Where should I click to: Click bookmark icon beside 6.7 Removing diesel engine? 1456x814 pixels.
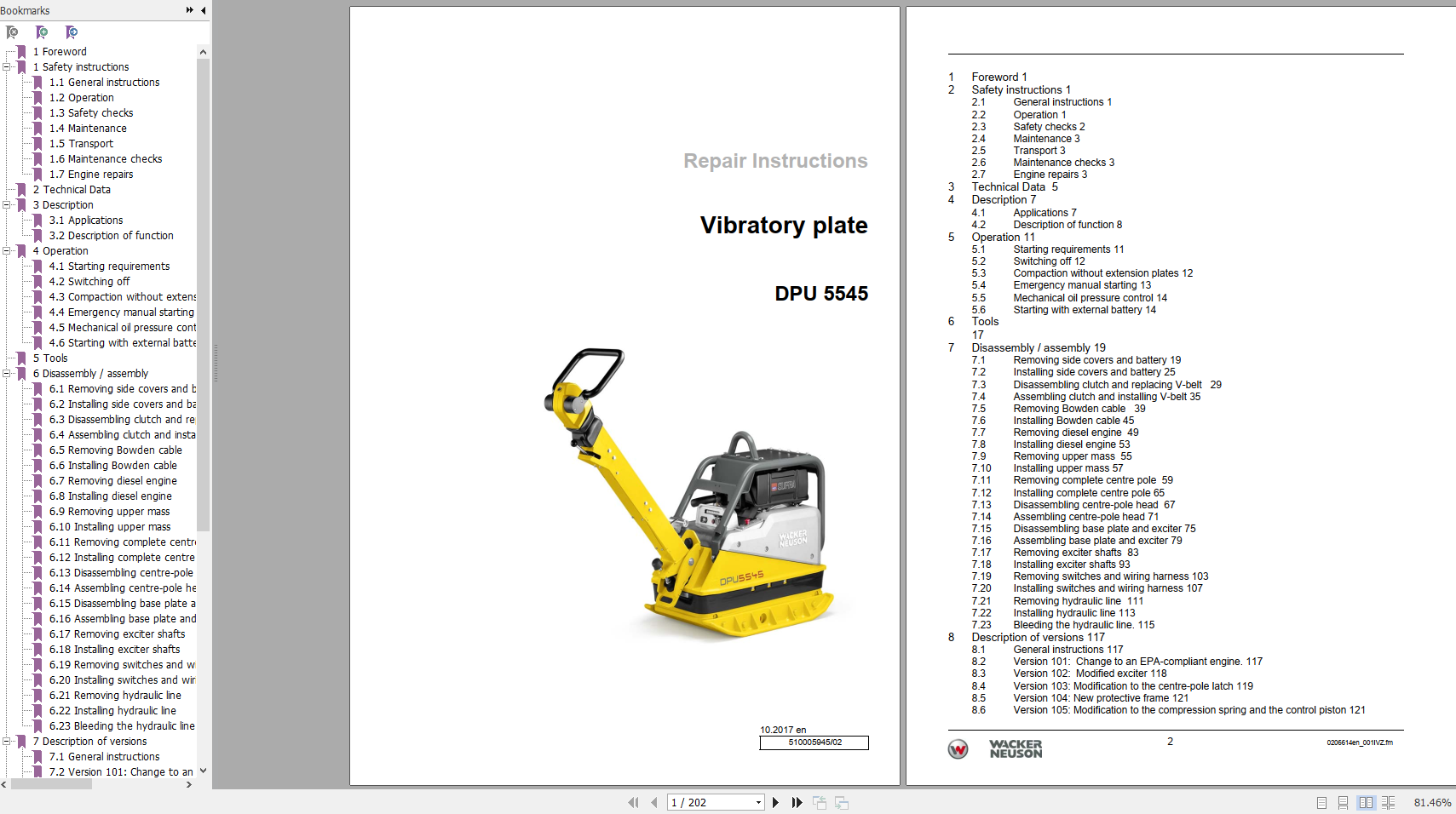(37, 480)
